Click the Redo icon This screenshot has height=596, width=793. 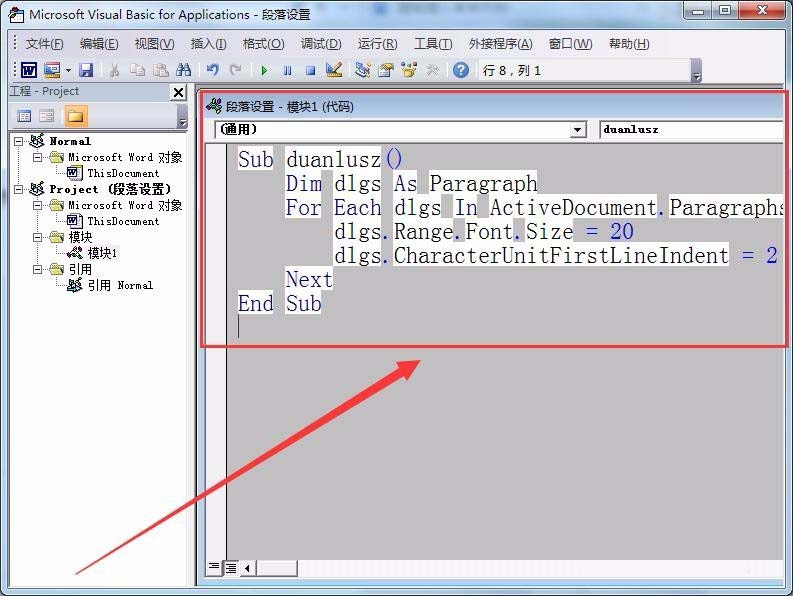[235, 70]
